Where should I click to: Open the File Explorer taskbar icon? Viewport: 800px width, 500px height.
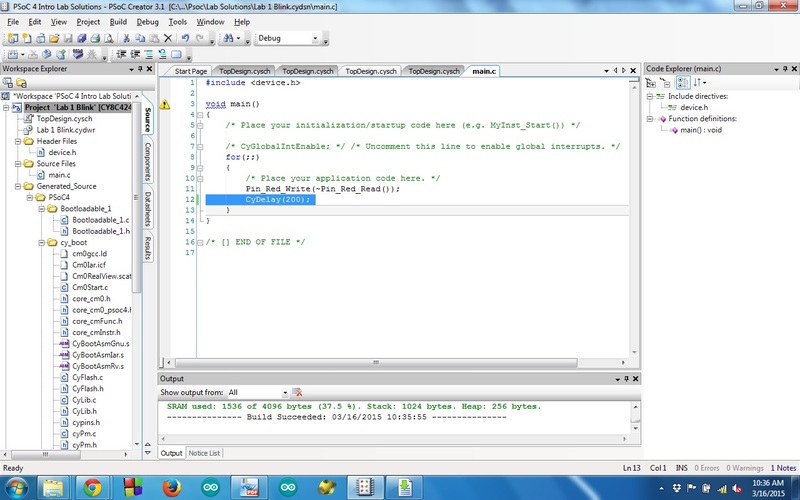53,488
